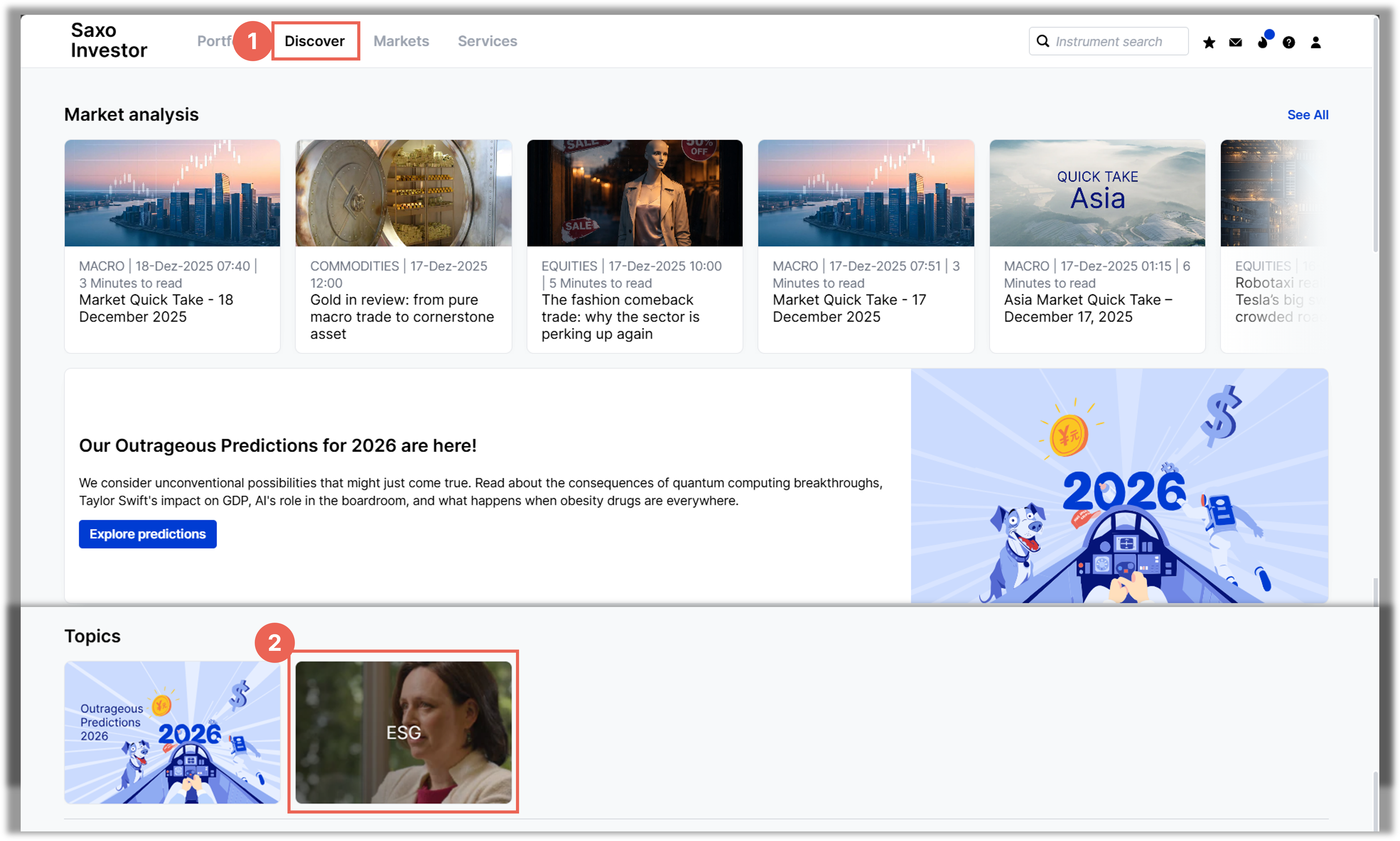Click the Explore predictions button
1400x841 pixels.
(147, 534)
